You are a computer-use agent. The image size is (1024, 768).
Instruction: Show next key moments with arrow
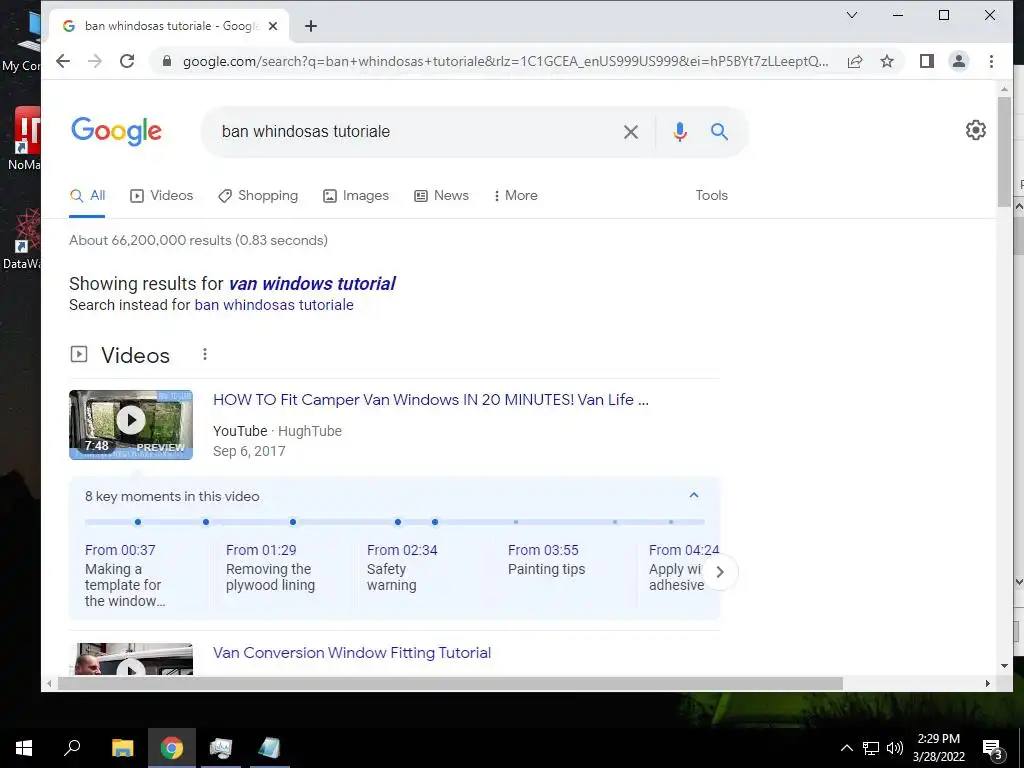point(720,572)
